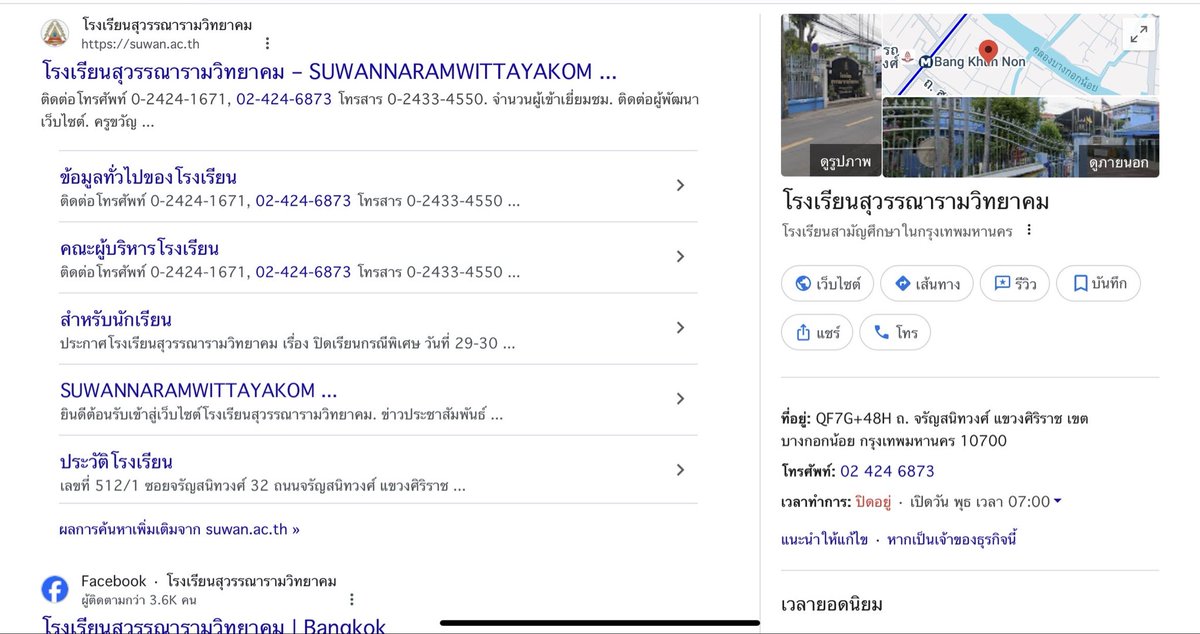Open ดูรูปภาพ photo thumbnail
This screenshot has width=1200, height=634.
831,95
